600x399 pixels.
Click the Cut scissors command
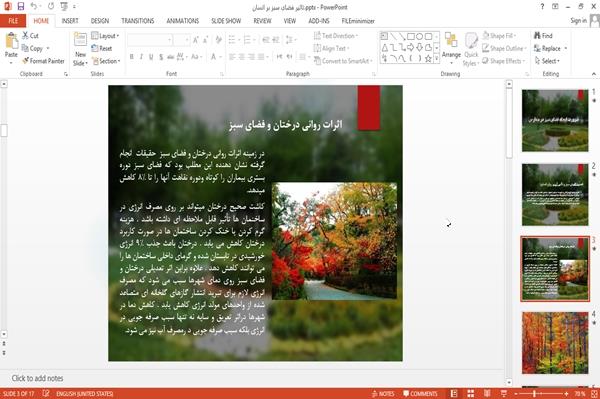[30, 36]
